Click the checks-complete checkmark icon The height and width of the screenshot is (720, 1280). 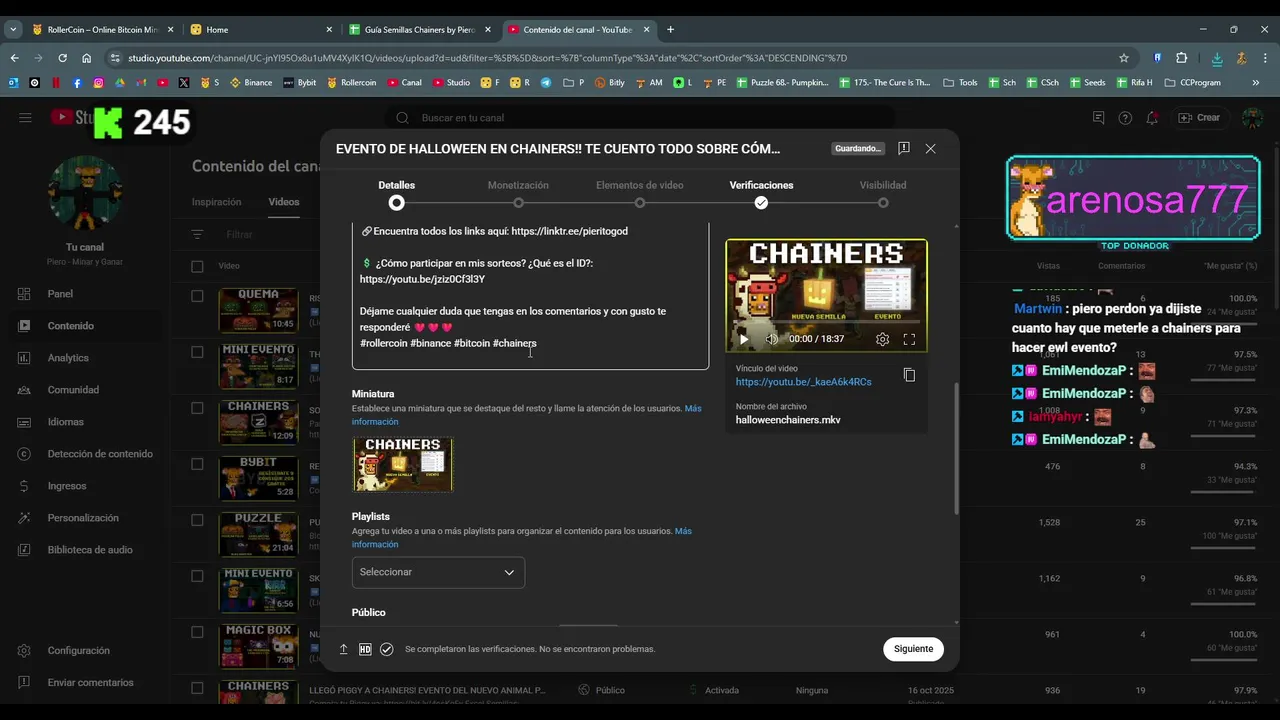click(387, 649)
